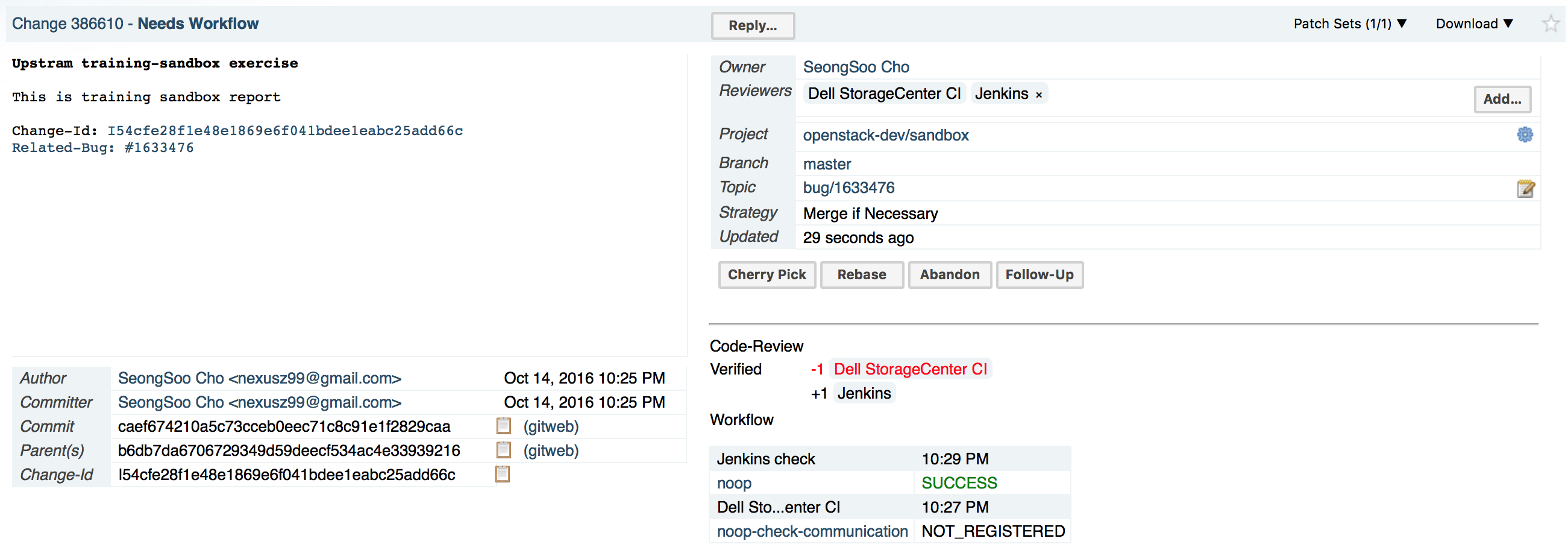The height and width of the screenshot is (550, 1568).
Task: Remove Jenkins reviewer with the x icon
Action: click(1040, 95)
